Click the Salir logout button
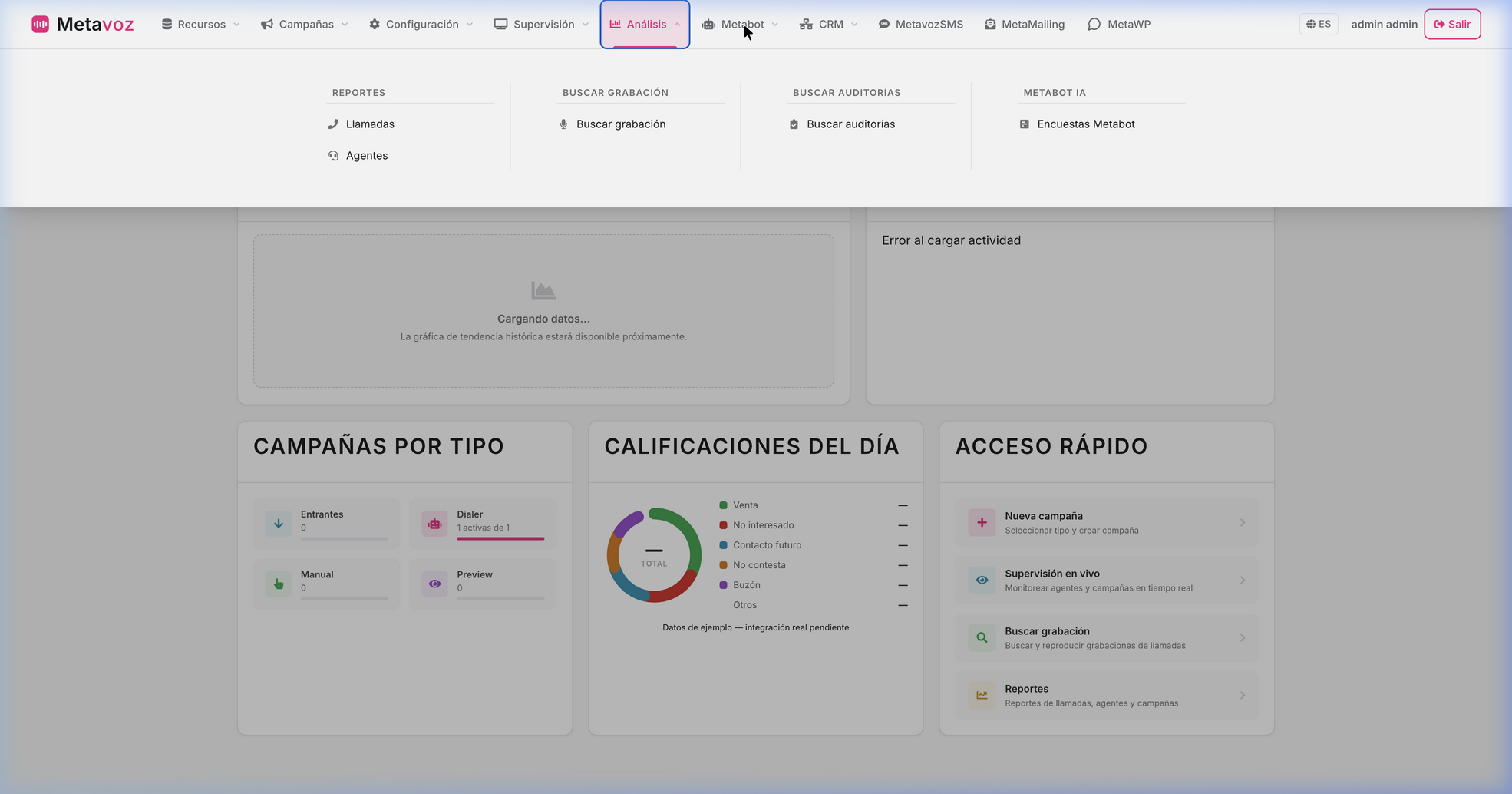The height and width of the screenshot is (794, 1512). pyautogui.click(x=1452, y=25)
